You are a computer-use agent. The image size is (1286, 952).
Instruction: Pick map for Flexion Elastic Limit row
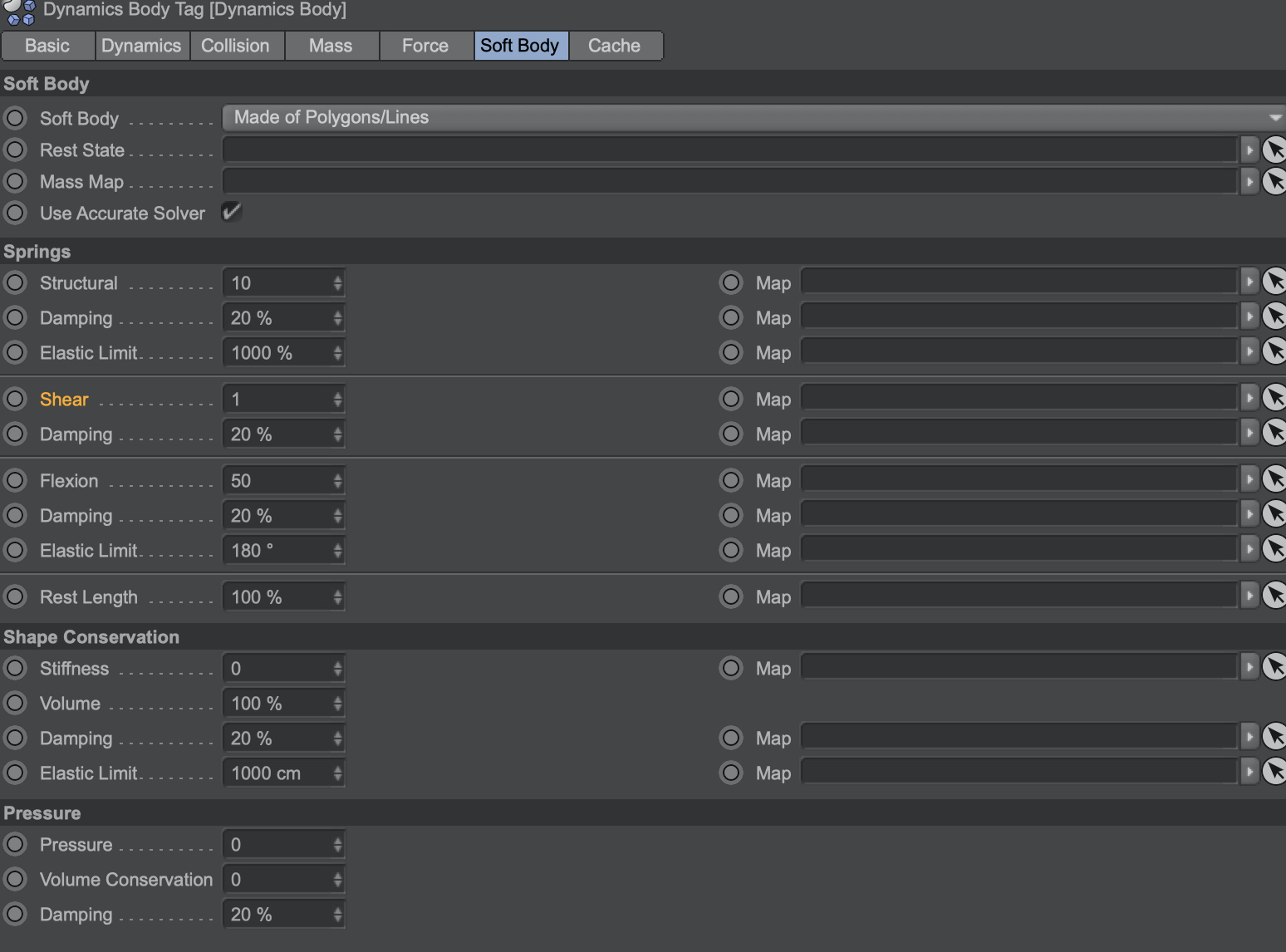click(1274, 550)
